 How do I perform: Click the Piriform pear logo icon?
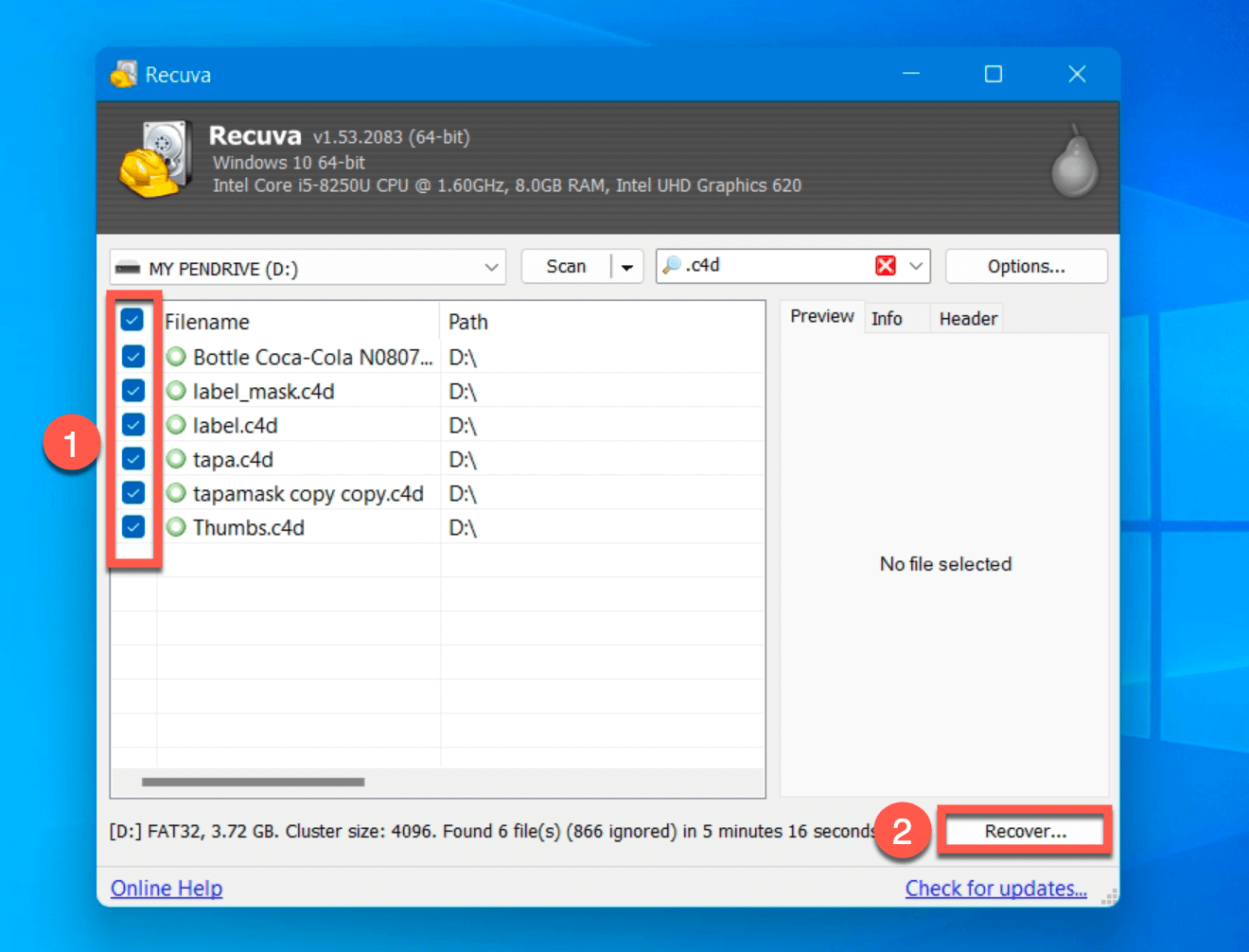point(1075,163)
